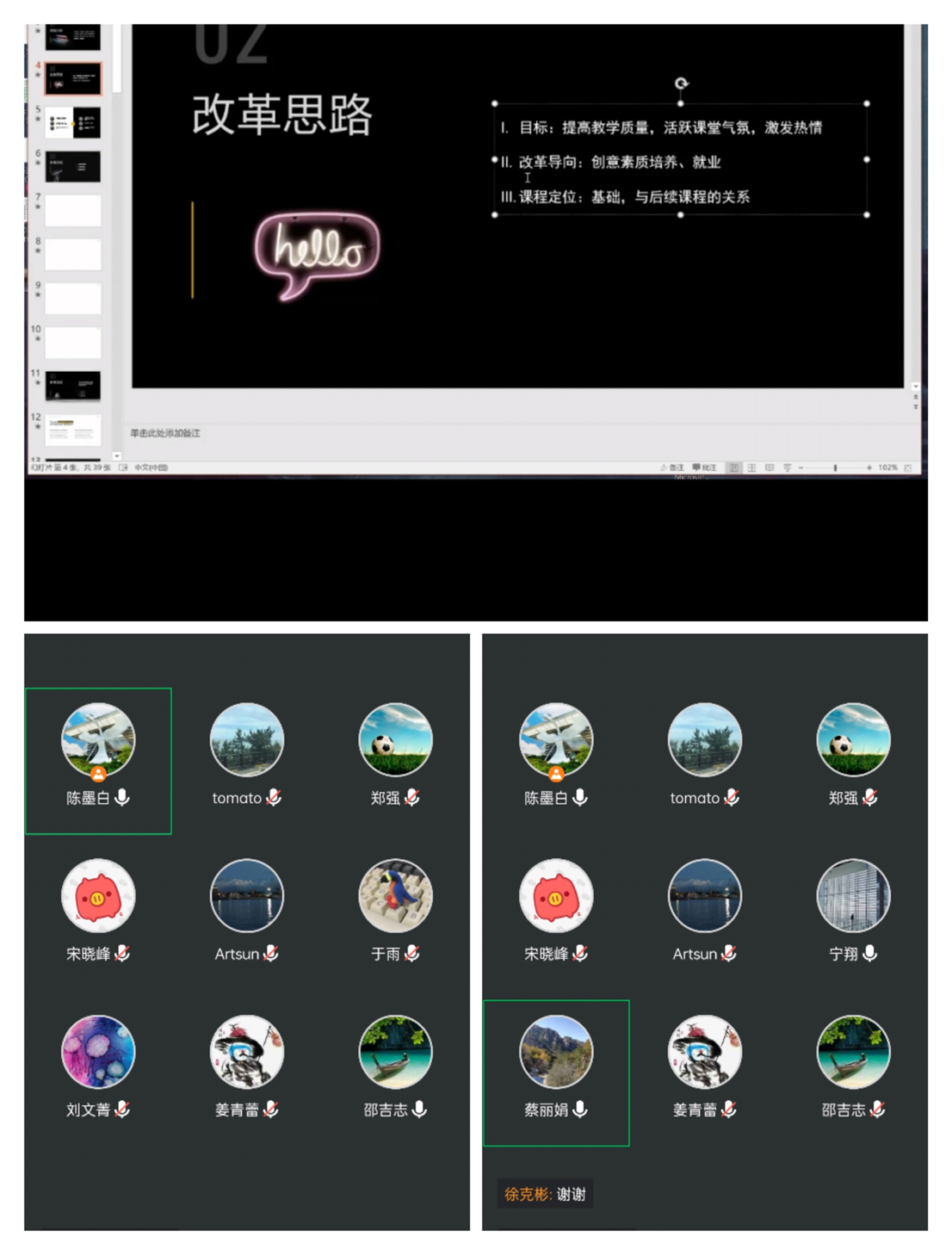Toggle the 备注 notes button in status bar
This screenshot has width=952, height=1255.
click(672, 467)
